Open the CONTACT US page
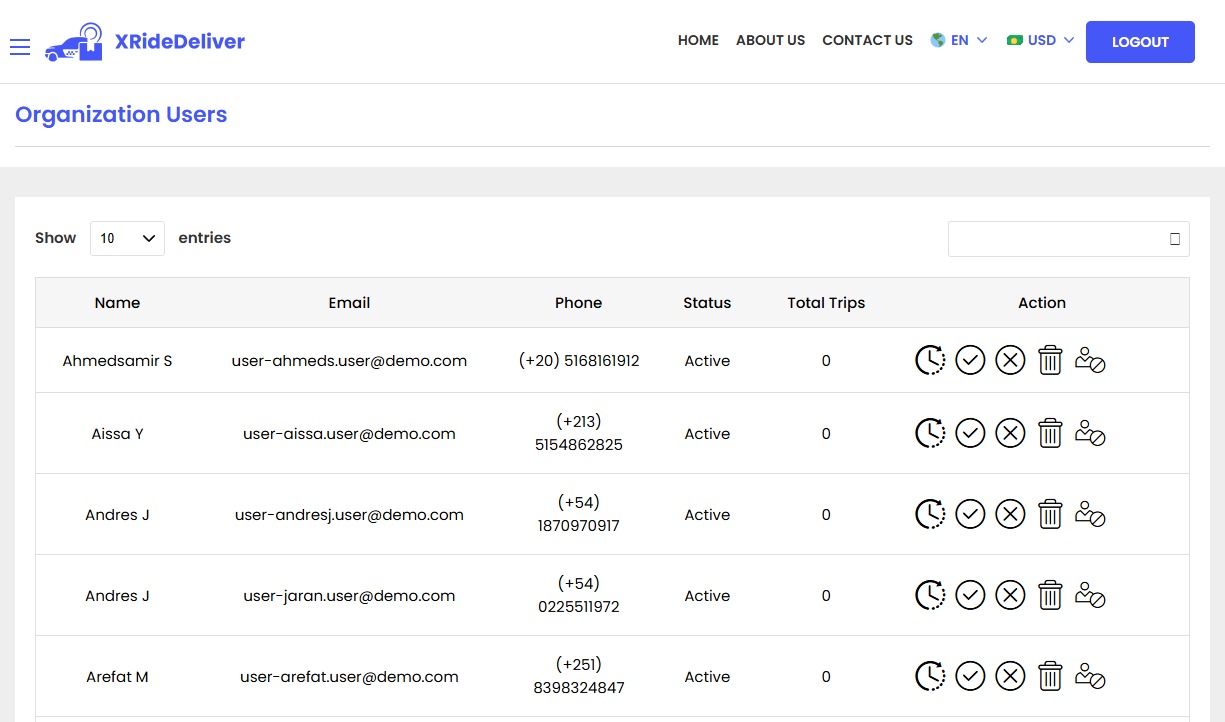Image resolution: width=1225 pixels, height=722 pixels. tap(867, 41)
